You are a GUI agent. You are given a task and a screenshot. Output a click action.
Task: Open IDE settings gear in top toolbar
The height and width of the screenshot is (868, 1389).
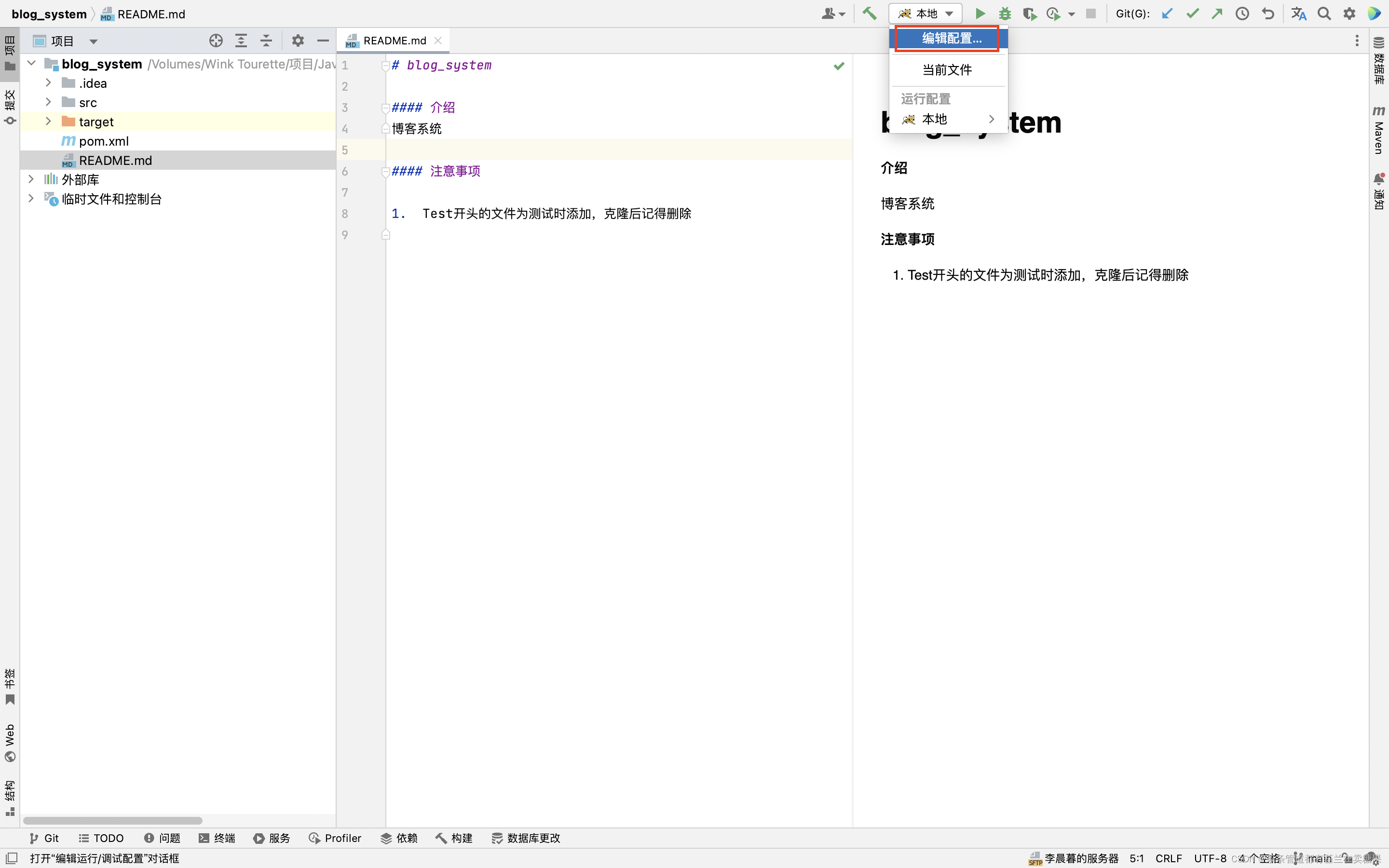(x=1349, y=14)
